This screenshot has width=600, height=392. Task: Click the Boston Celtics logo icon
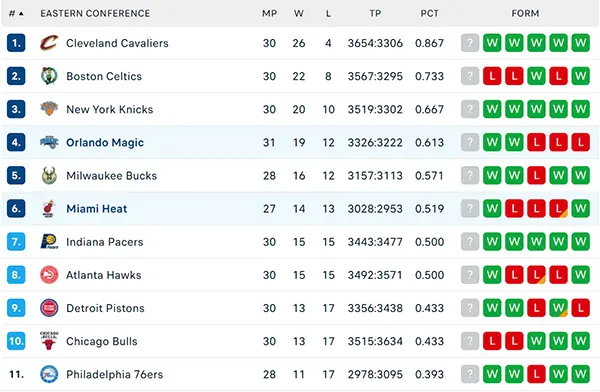49,76
